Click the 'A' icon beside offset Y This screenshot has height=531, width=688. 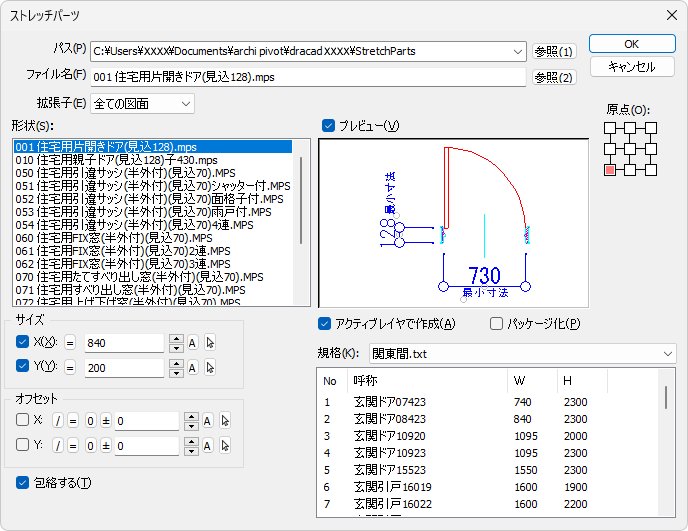[207, 446]
